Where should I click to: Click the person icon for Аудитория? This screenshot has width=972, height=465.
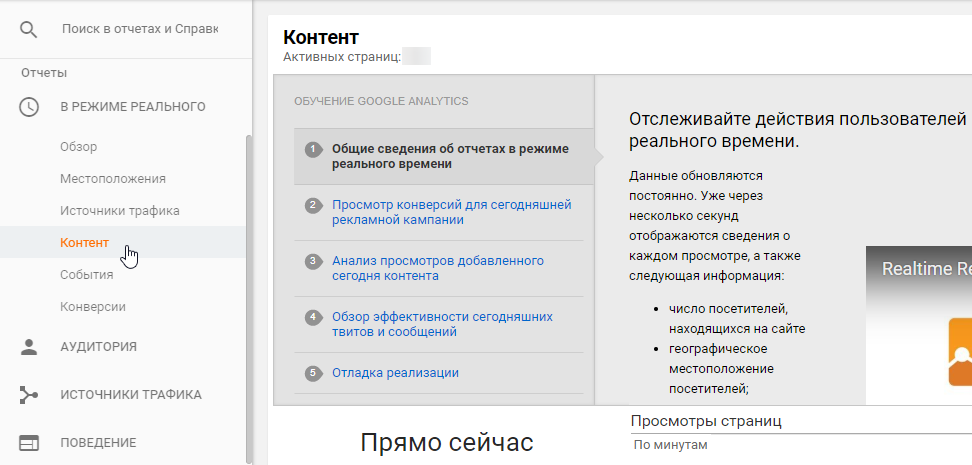29,347
